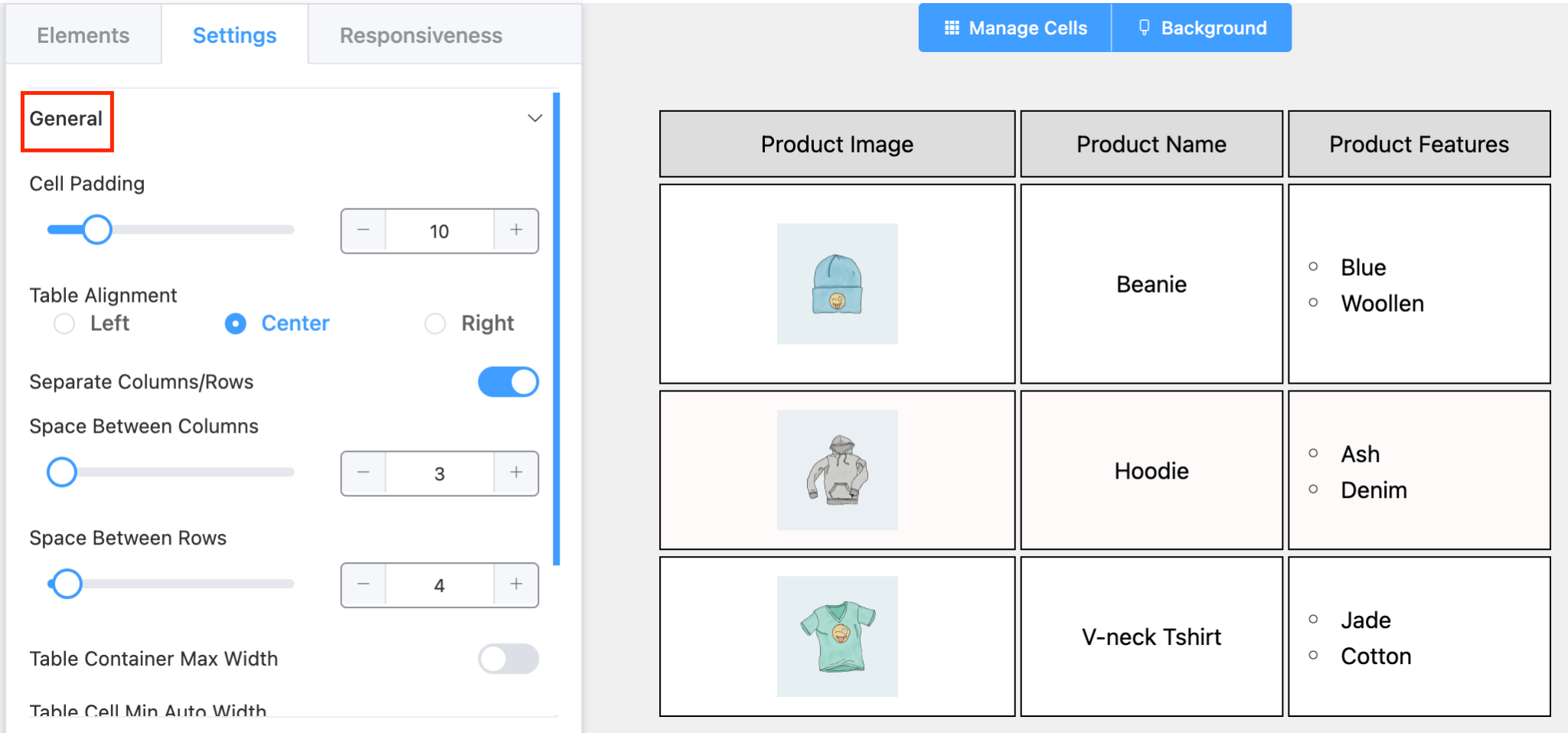The height and width of the screenshot is (733, 1568).
Task: Click the Background lightbulb icon
Action: pos(1145,28)
